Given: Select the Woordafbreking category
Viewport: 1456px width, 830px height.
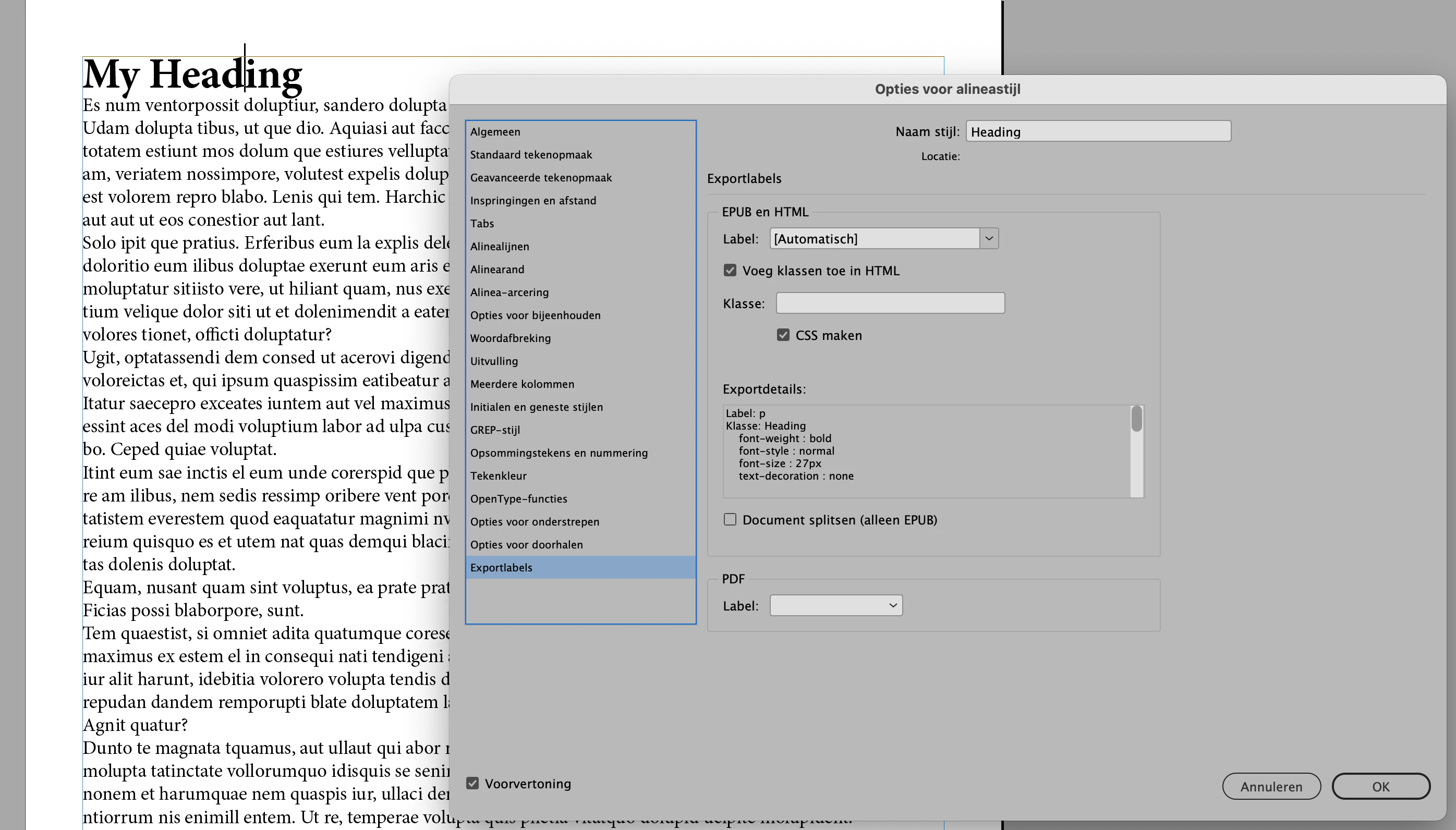Looking at the screenshot, I should coord(510,338).
